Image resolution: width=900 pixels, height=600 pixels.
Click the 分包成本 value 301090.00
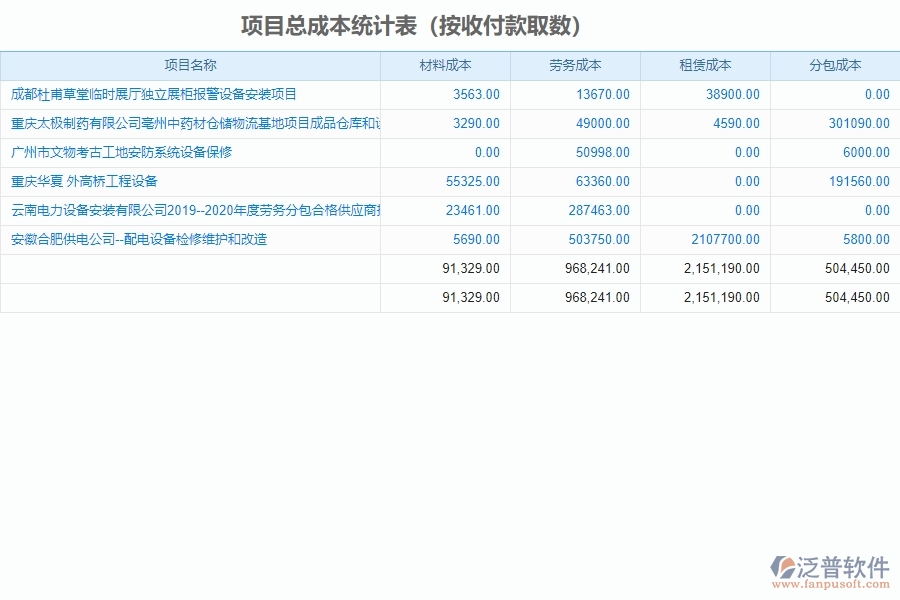tap(858, 123)
